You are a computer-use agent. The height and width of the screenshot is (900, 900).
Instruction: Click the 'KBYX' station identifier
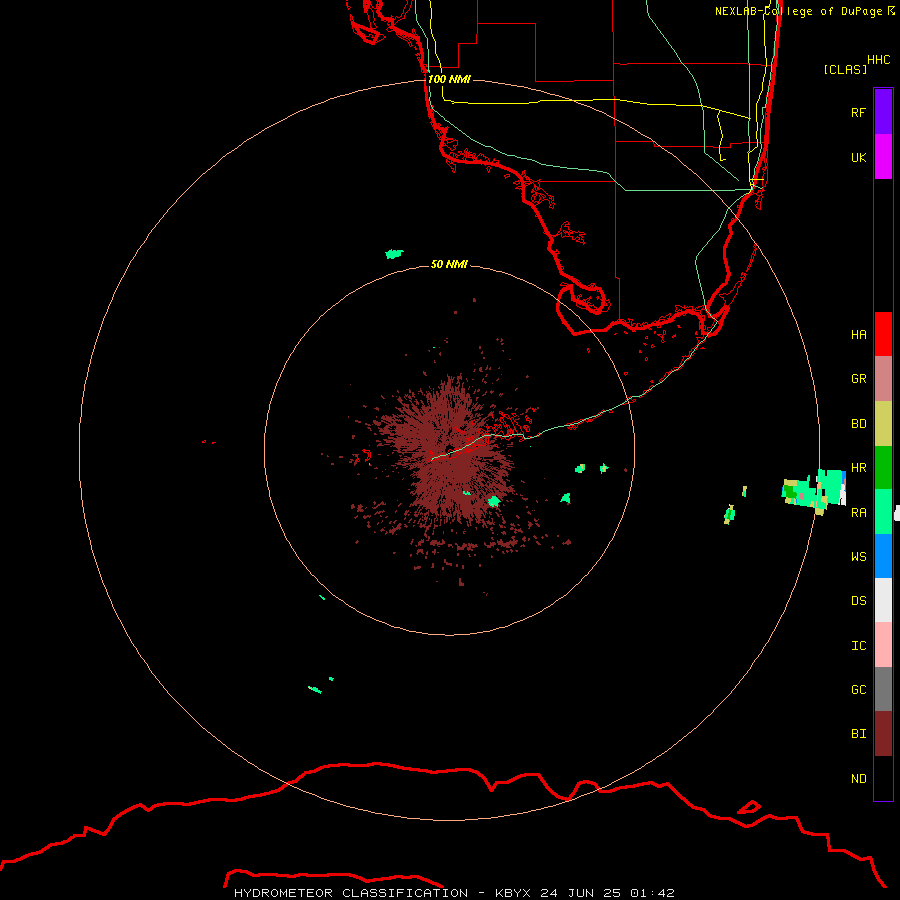513,893
